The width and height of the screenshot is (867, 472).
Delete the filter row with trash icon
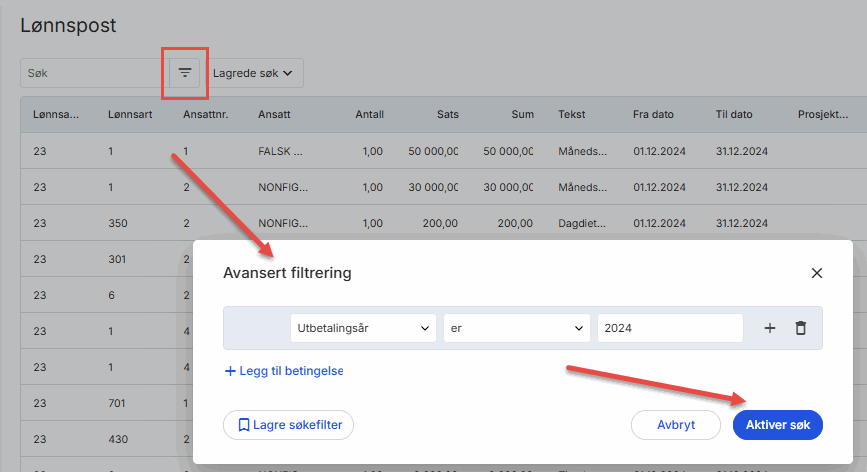800,328
